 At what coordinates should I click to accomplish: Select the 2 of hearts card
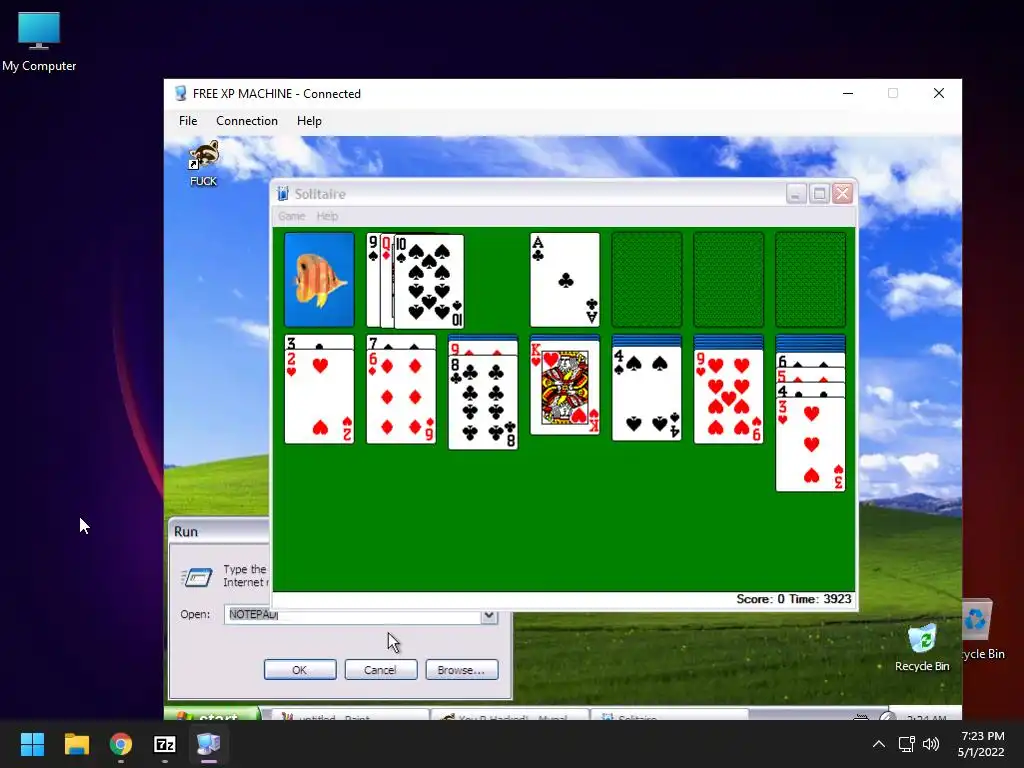pyautogui.click(x=319, y=396)
